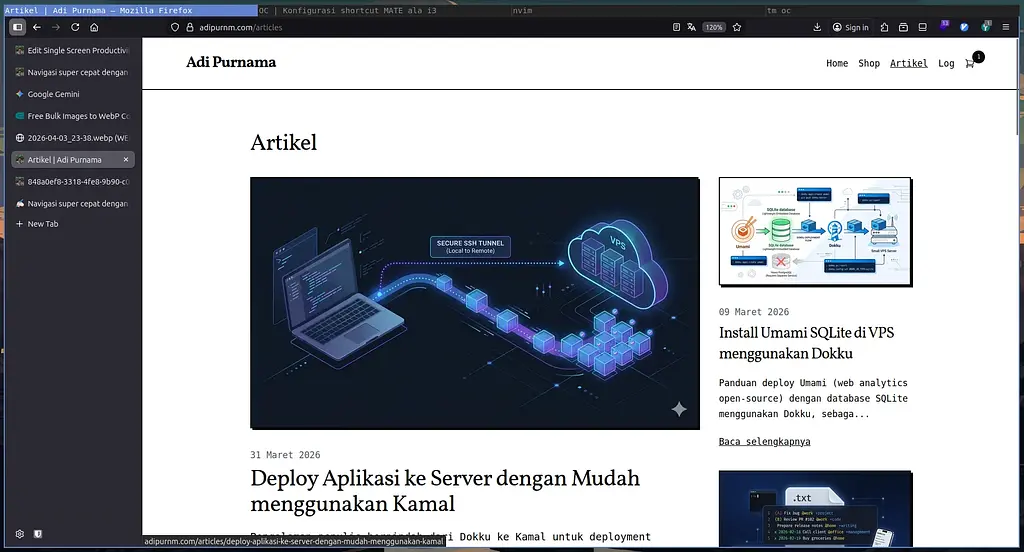Image resolution: width=1024 pixels, height=552 pixels.
Task: Open the Extensions puzzle icon
Action: 923,27
